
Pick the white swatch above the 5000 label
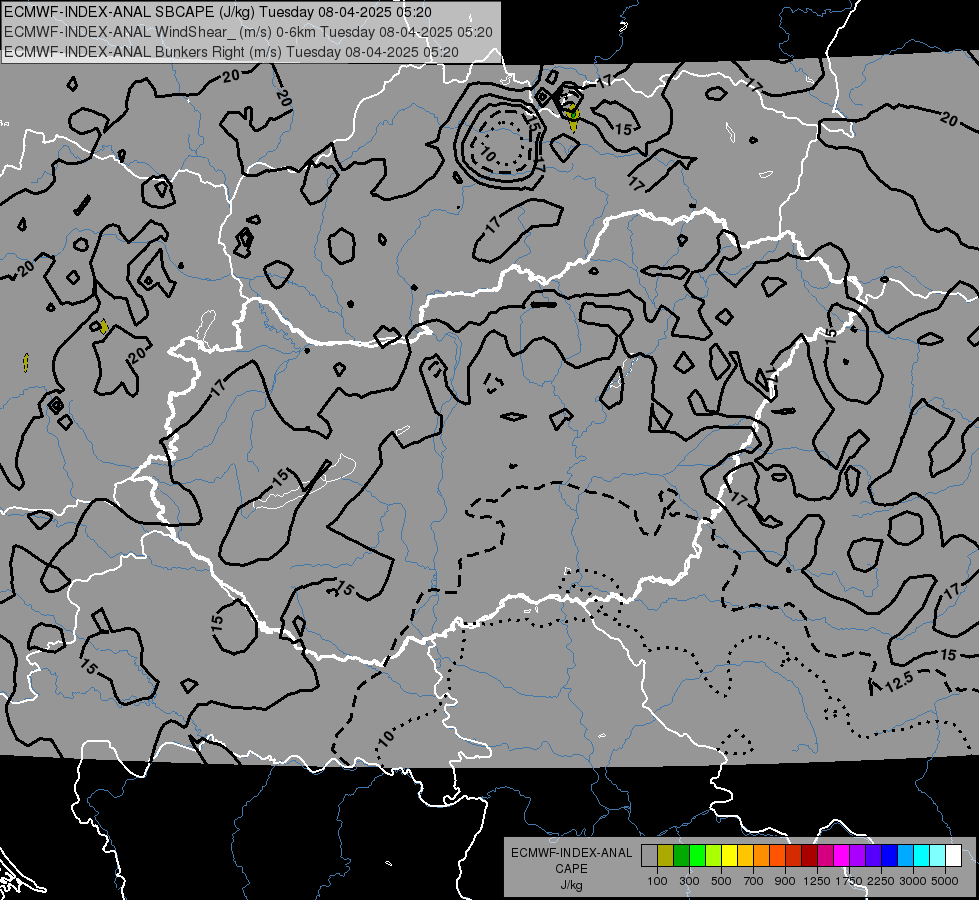954,855
